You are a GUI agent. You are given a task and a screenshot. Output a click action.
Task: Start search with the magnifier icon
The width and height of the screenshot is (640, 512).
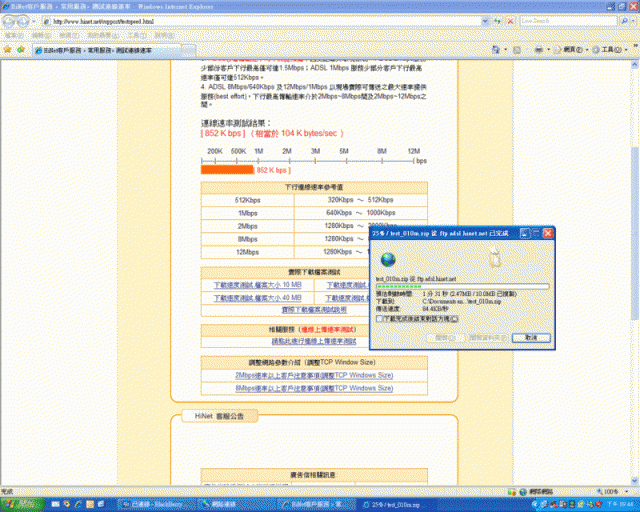coord(624,21)
